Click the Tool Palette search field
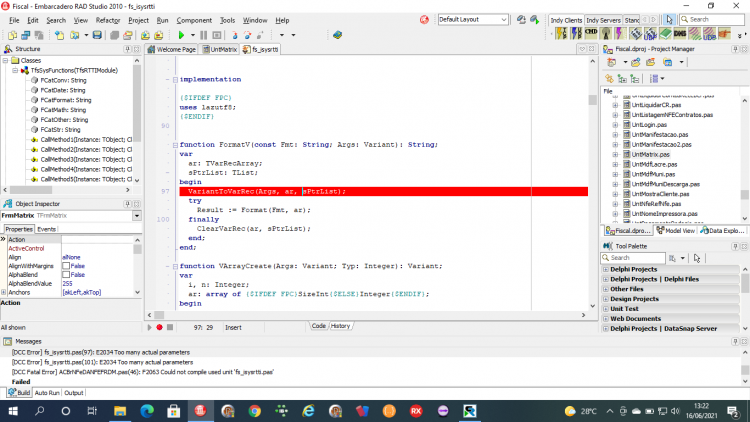This screenshot has width=750, height=422. click(x=633, y=258)
